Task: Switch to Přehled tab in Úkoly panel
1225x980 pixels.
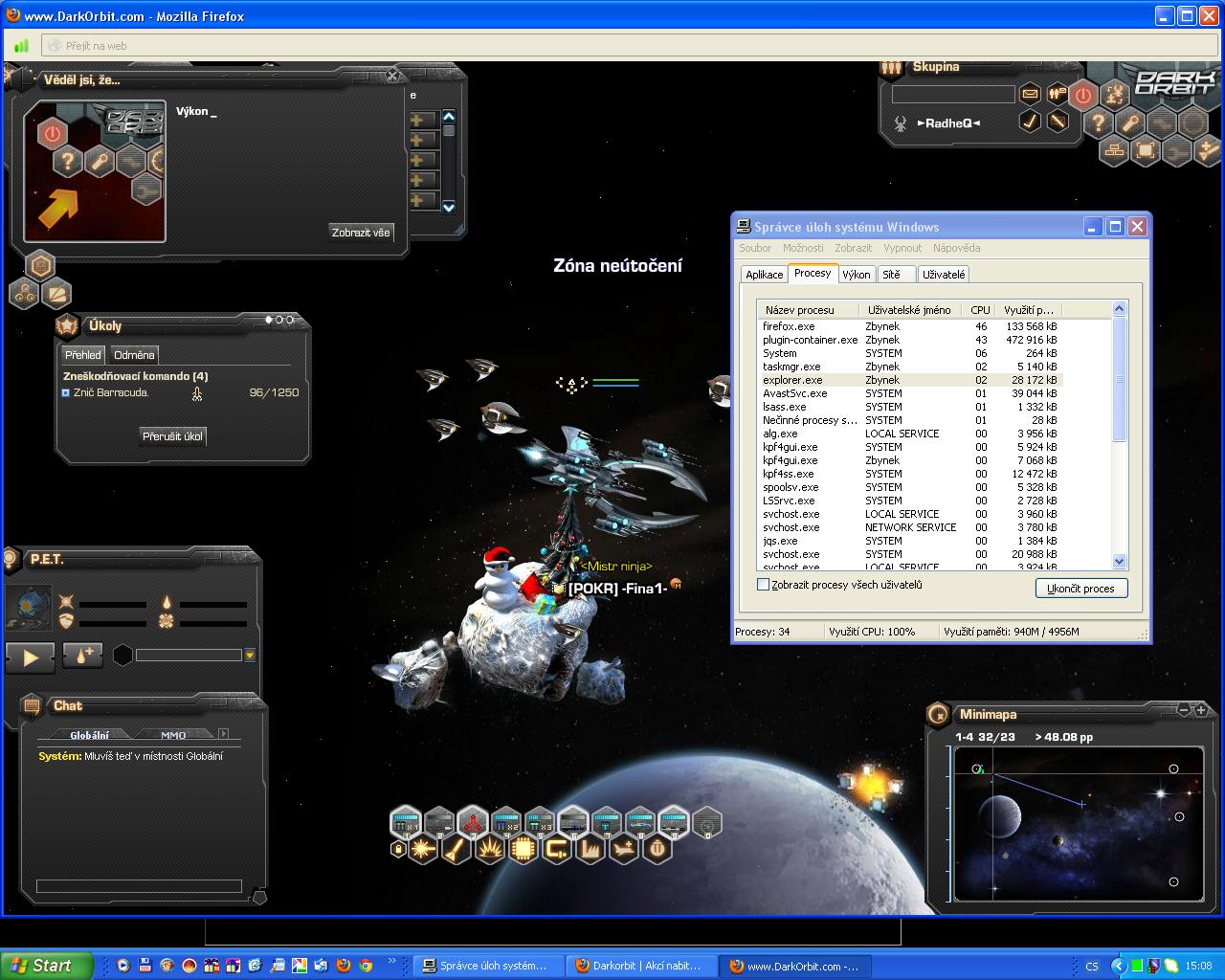Action: pyautogui.click(x=83, y=355)
